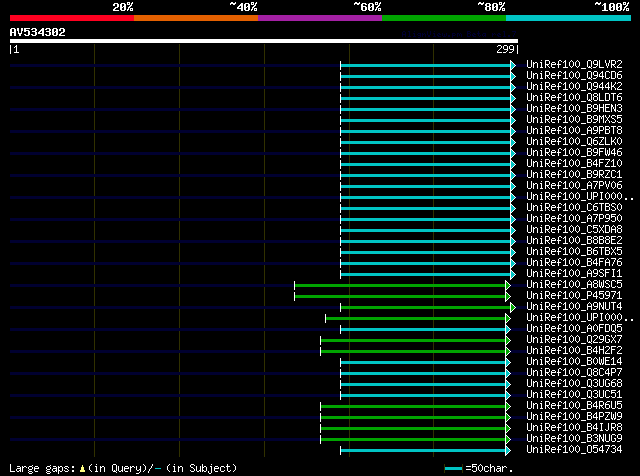640x476 pixels.
Task: Click the purple ~60% identity legend segment
Action: click(320, 18)
